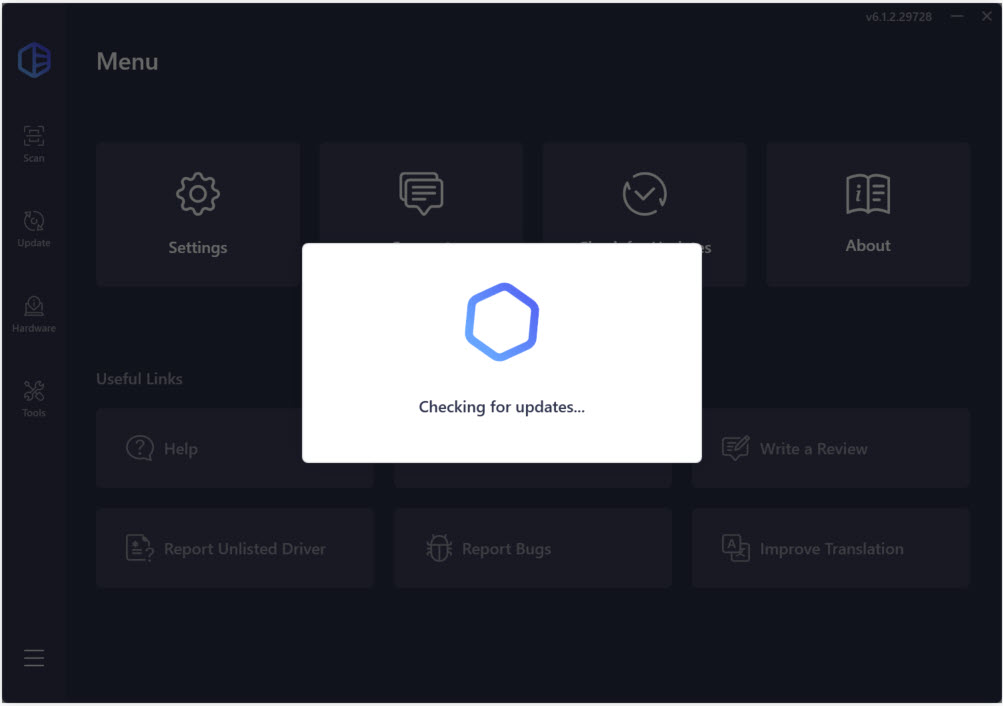1003x706 pixels.
Task: Click the Driver Easy logo icon
Action: tap(34, 61)
